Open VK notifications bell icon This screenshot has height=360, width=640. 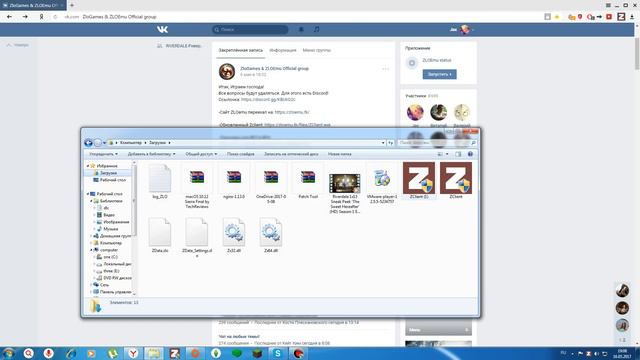(301, 29)
